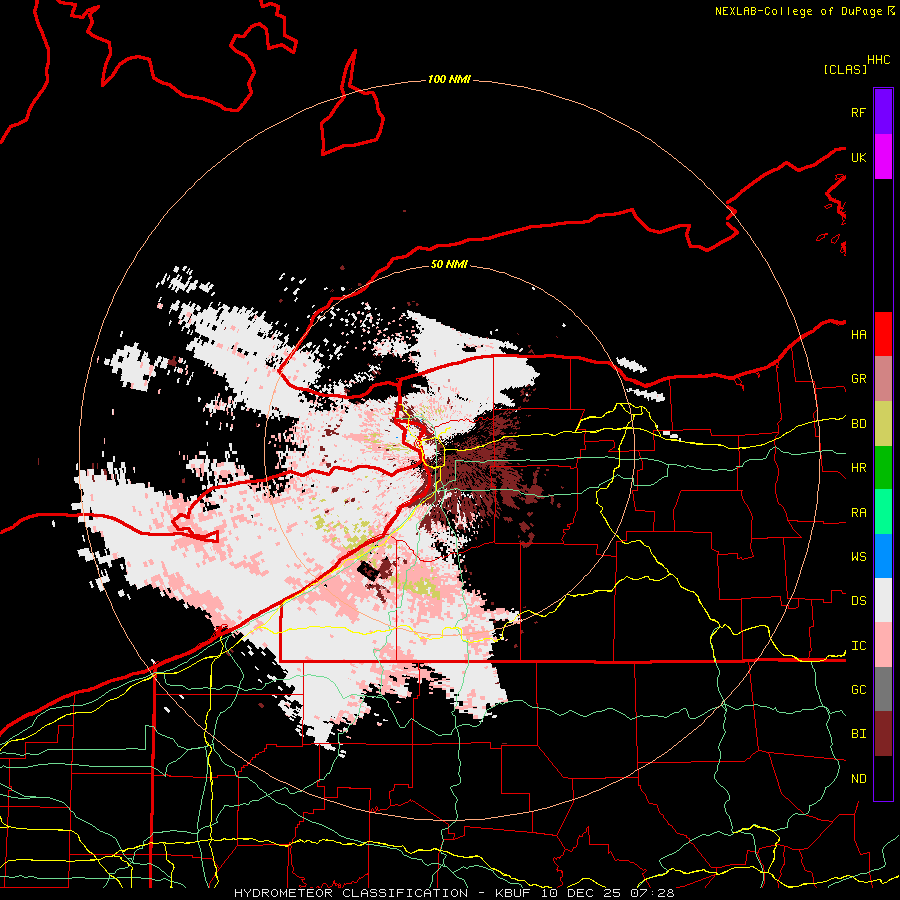
Task: Click the RA legend label
Action: tap(858, 513)
